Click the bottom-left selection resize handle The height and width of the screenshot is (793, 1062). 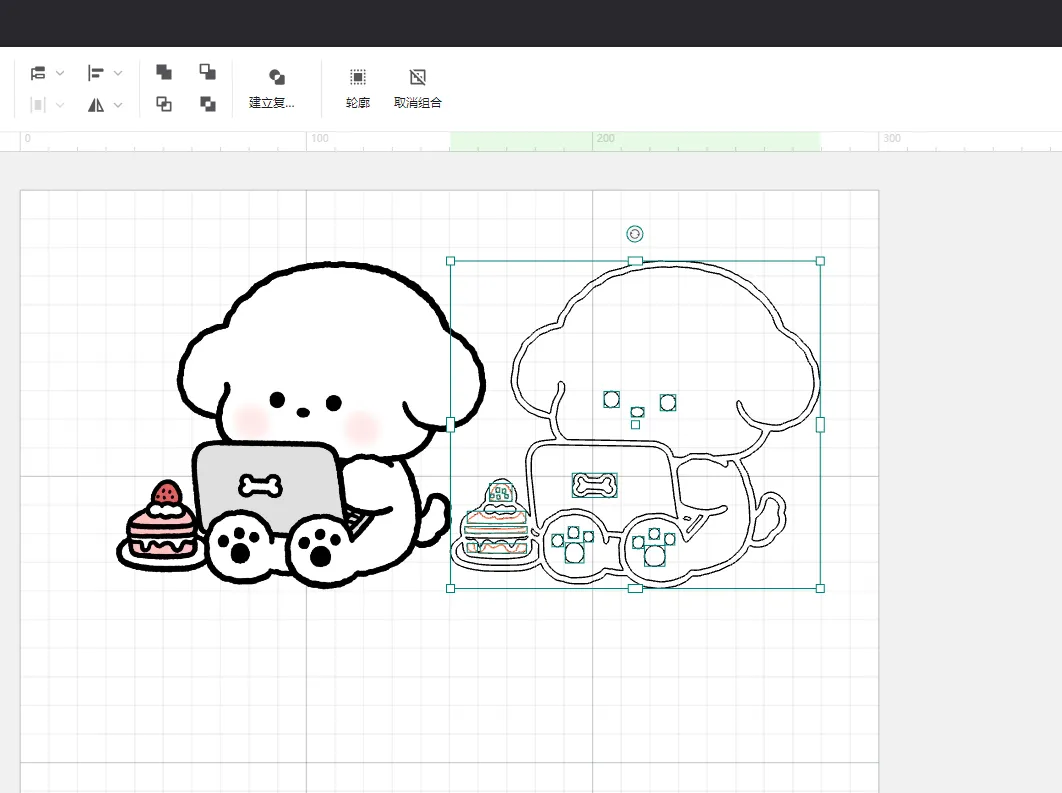click(450, 588)
